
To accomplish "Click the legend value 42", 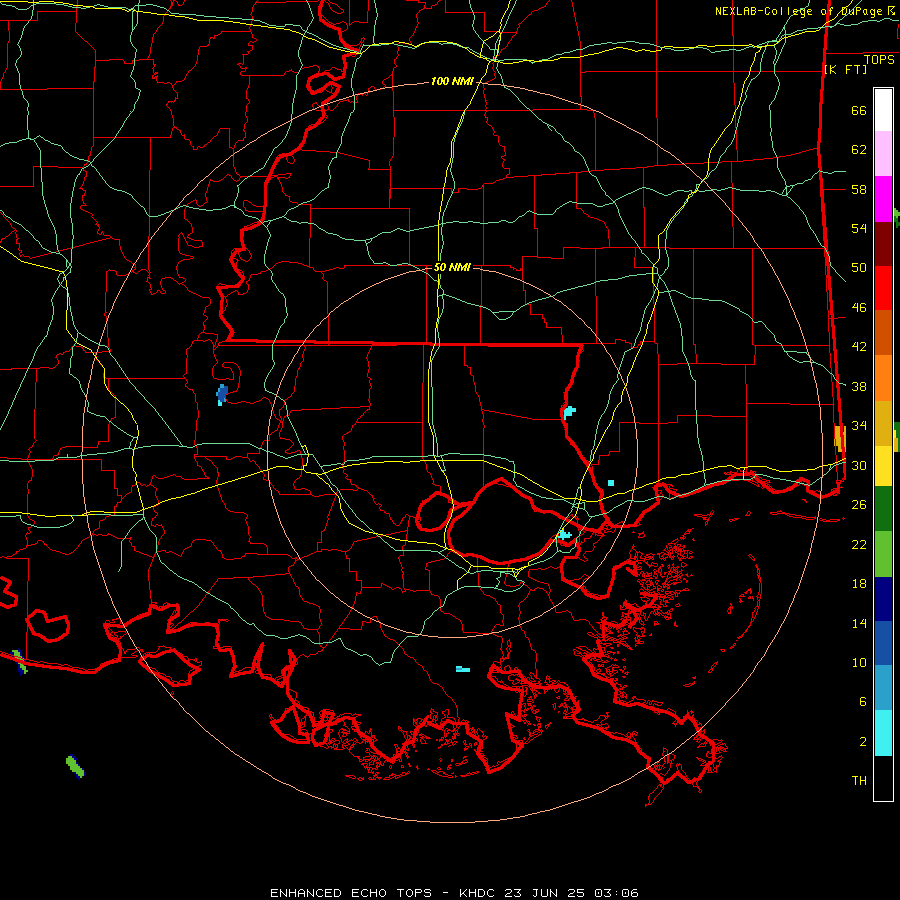I will click(859, 347).
